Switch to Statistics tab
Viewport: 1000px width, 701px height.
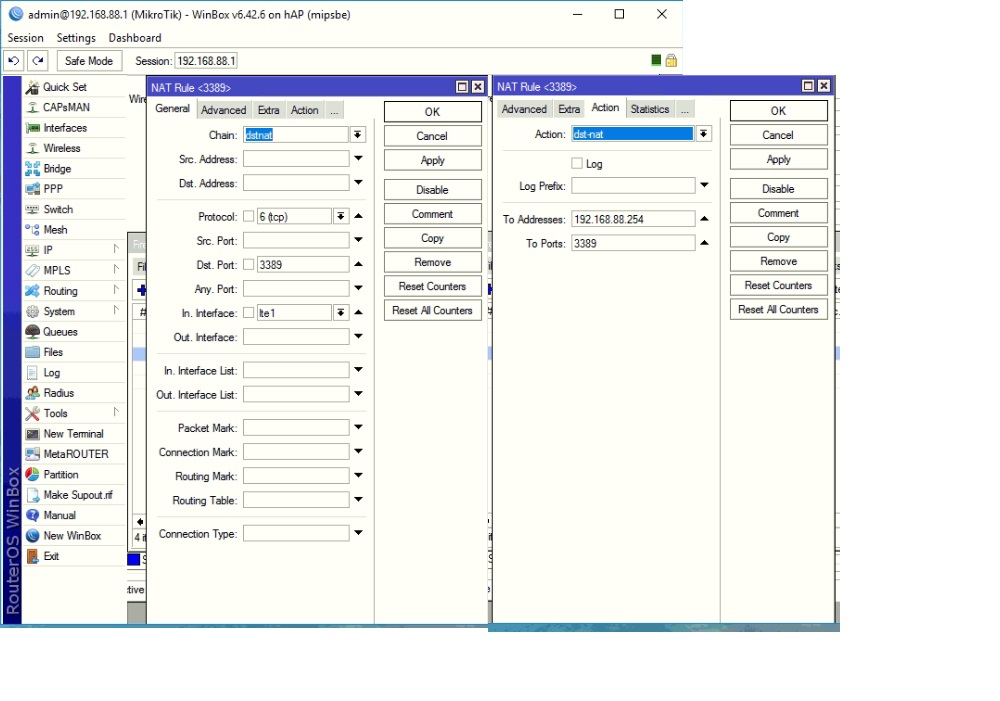[x=649, y=109]
